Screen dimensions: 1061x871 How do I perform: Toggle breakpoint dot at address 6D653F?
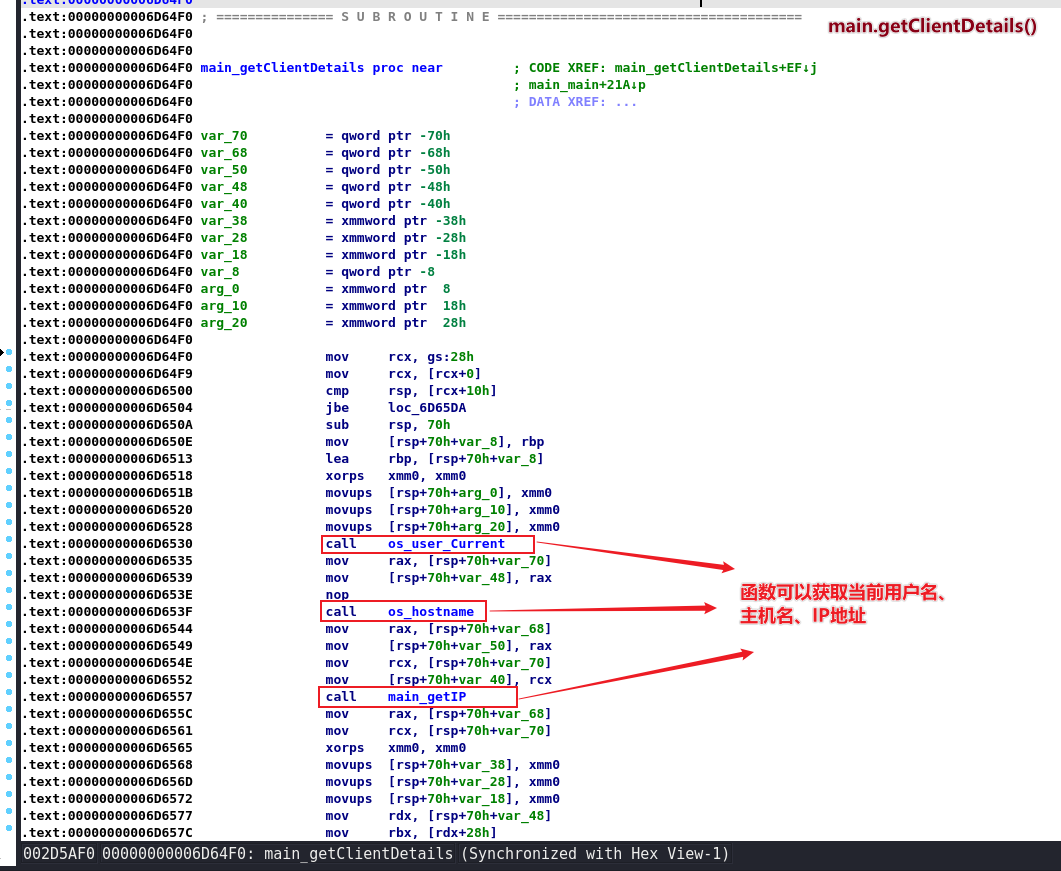click(x=9, y=612)
